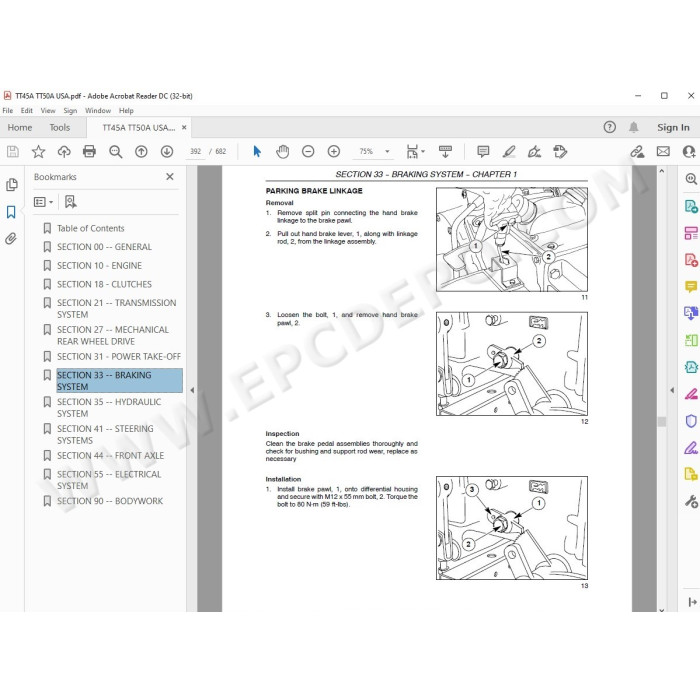
Task: Go to next page arrow
Action: tap(167, 152)
